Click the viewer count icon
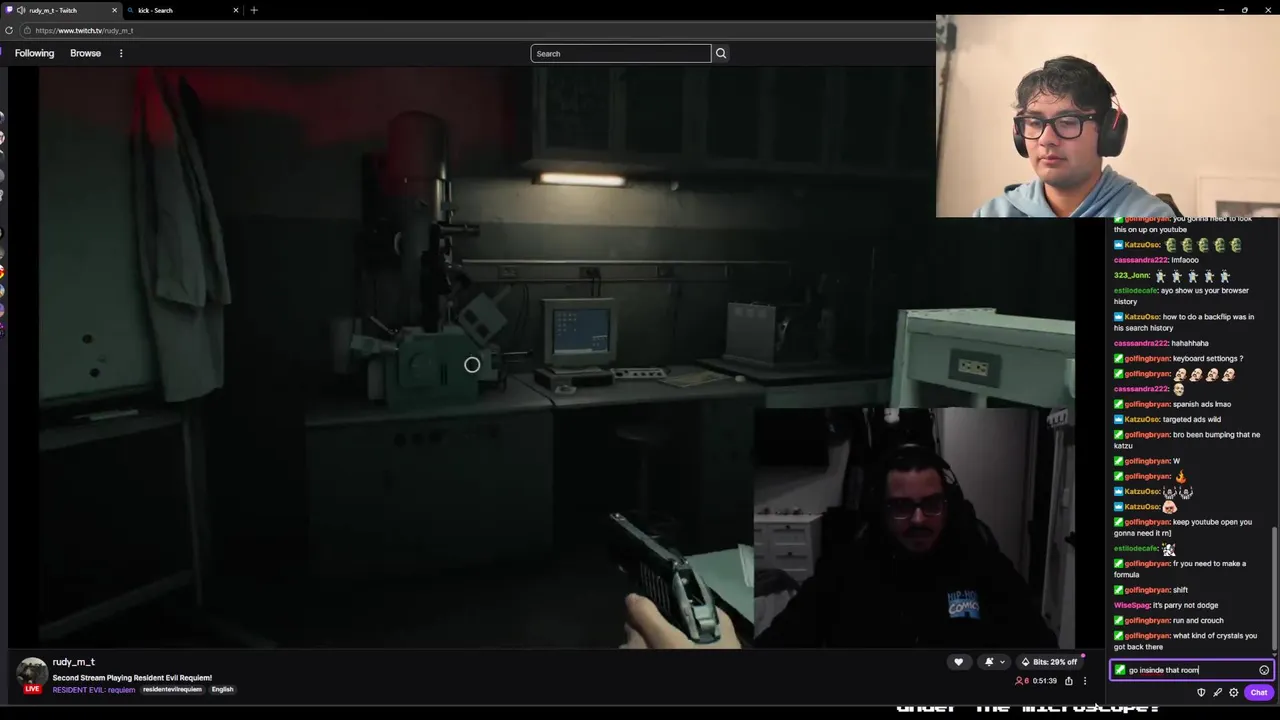 click(1019, 681)
